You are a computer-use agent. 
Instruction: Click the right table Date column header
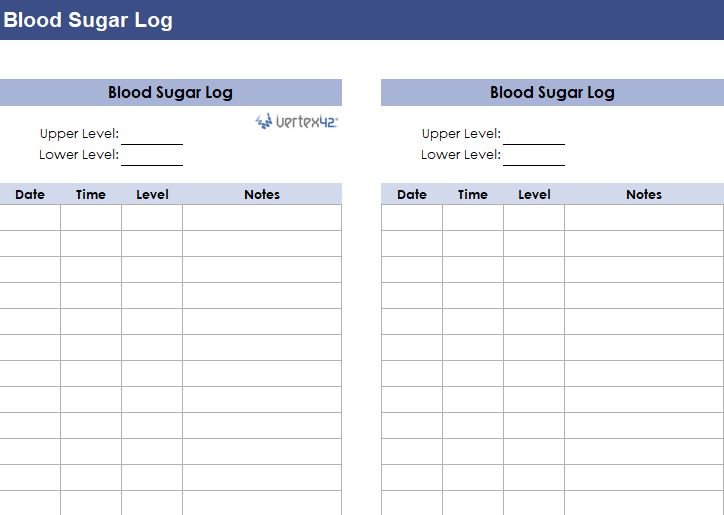[x=412, y=194]
